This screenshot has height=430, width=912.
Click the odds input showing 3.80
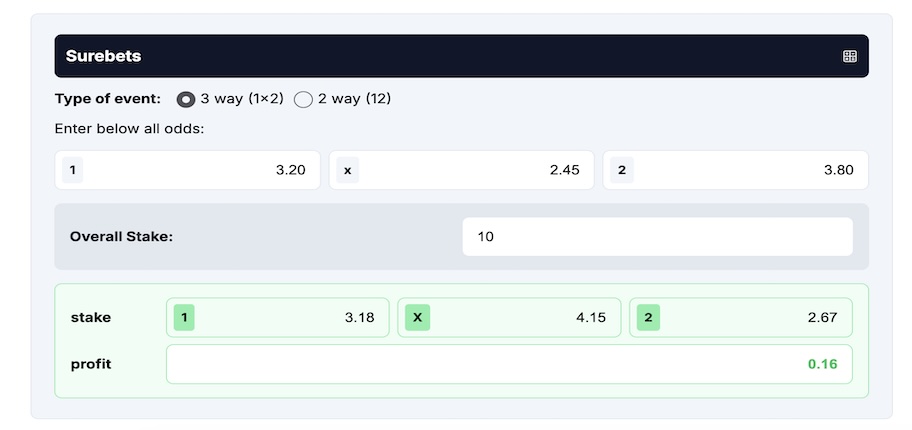(735, 170)
